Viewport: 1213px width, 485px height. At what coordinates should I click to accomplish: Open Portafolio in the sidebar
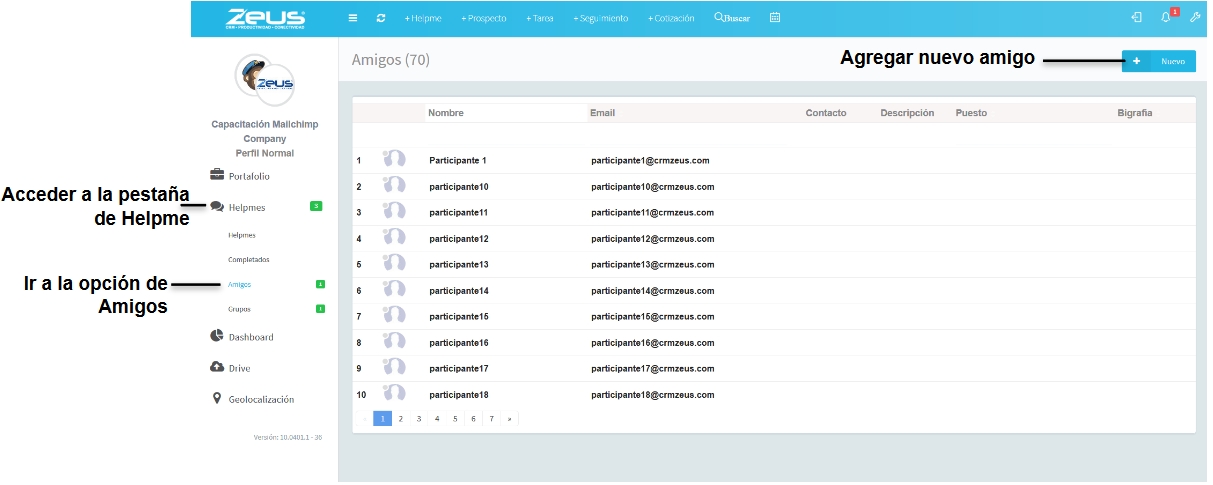pyautogui.click(x=249, y=176)
